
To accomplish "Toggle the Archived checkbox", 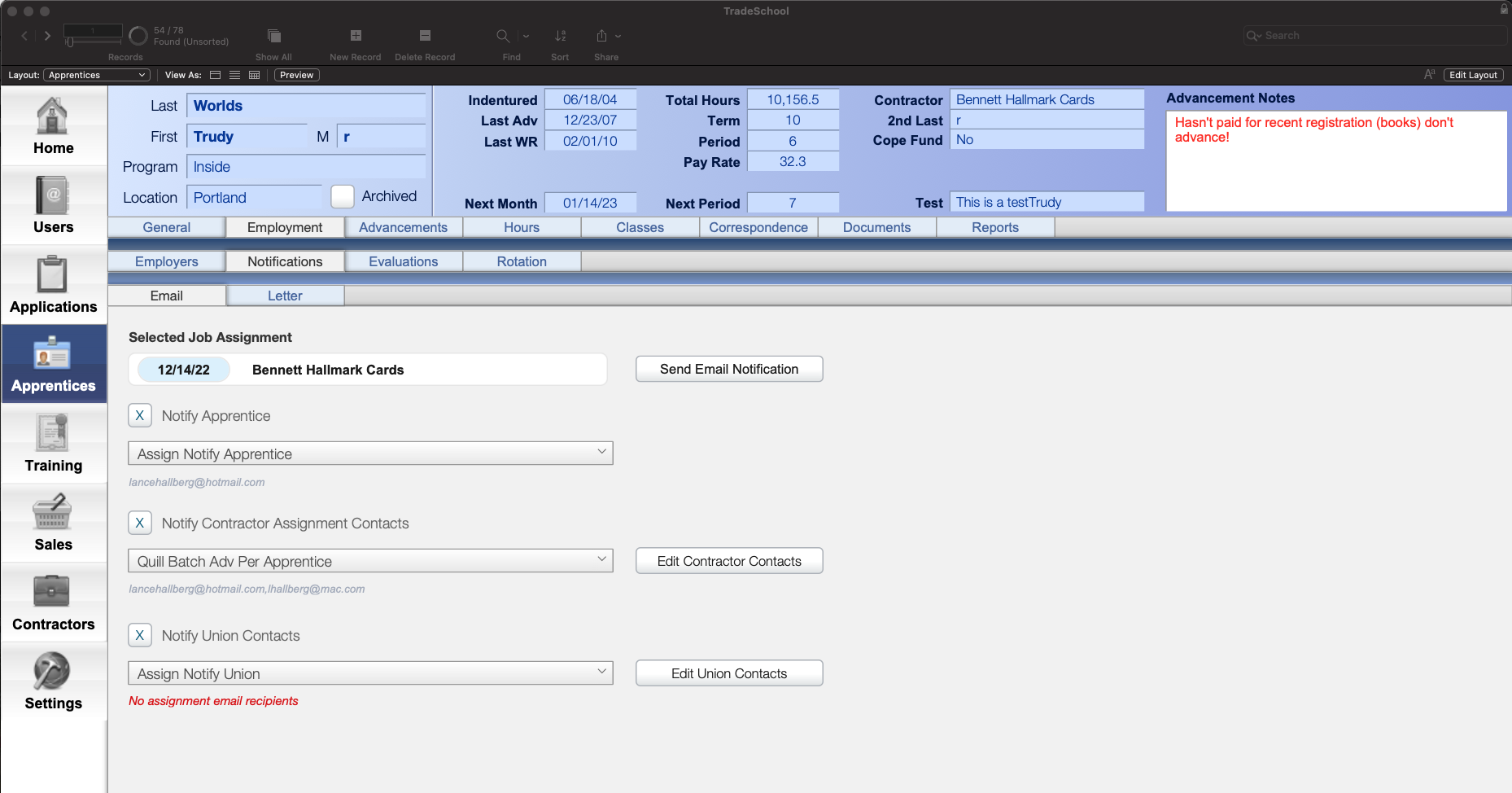I will (343, 196).
